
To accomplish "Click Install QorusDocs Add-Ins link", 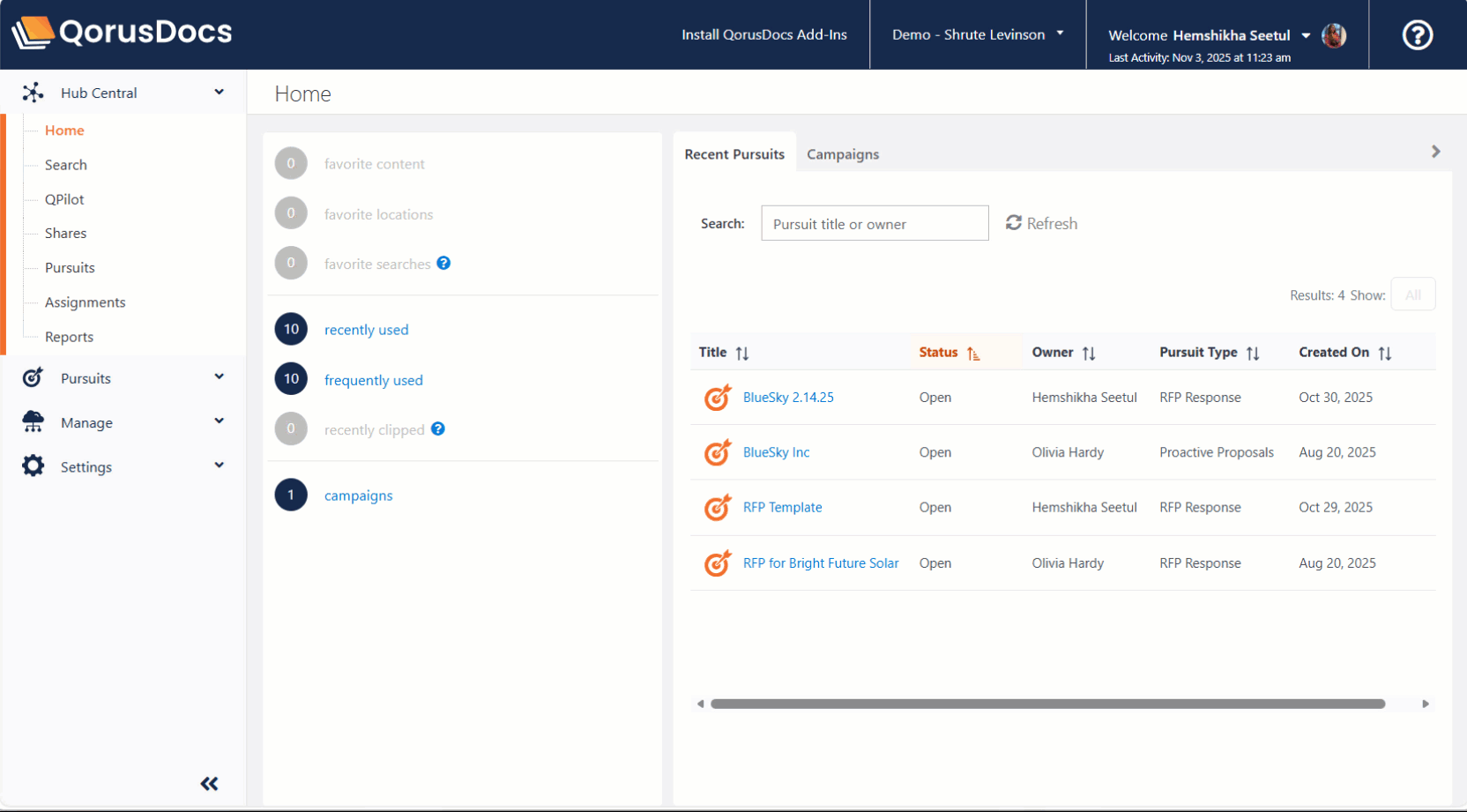I will (x=763, y=34).
